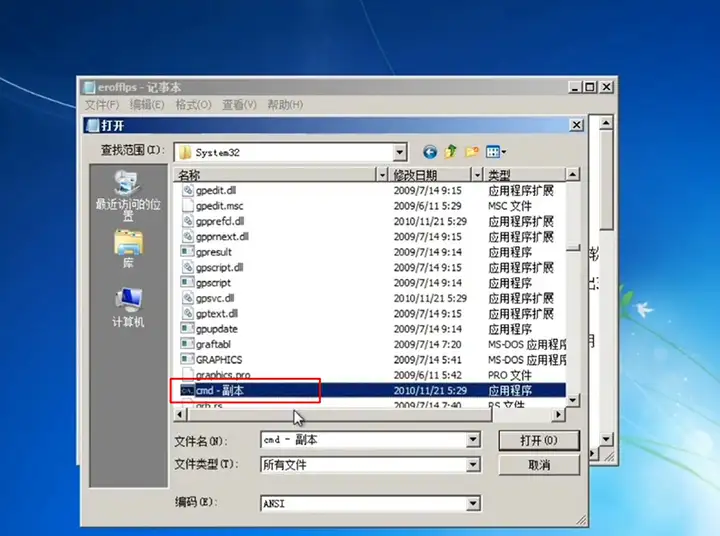The image size is (720, 536).
Task: Click file list scroll-down arrow
Action: pos(573,401)
